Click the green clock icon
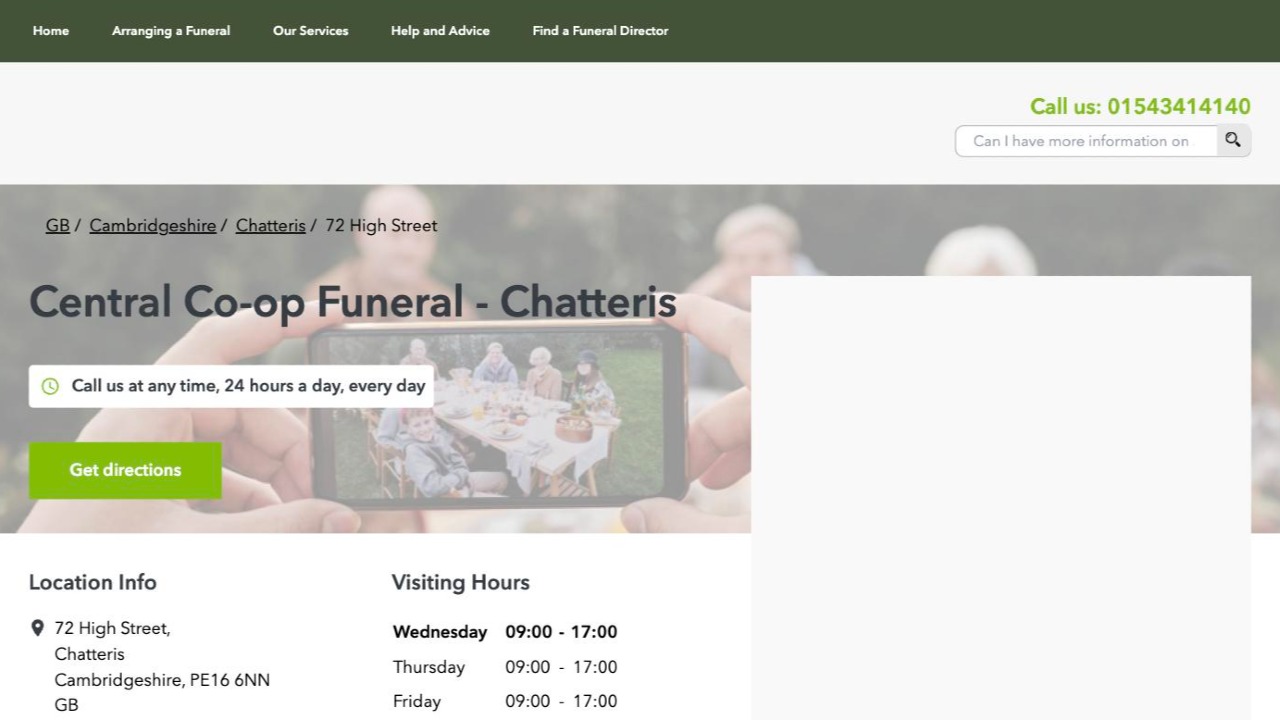 tap(50, 386)
